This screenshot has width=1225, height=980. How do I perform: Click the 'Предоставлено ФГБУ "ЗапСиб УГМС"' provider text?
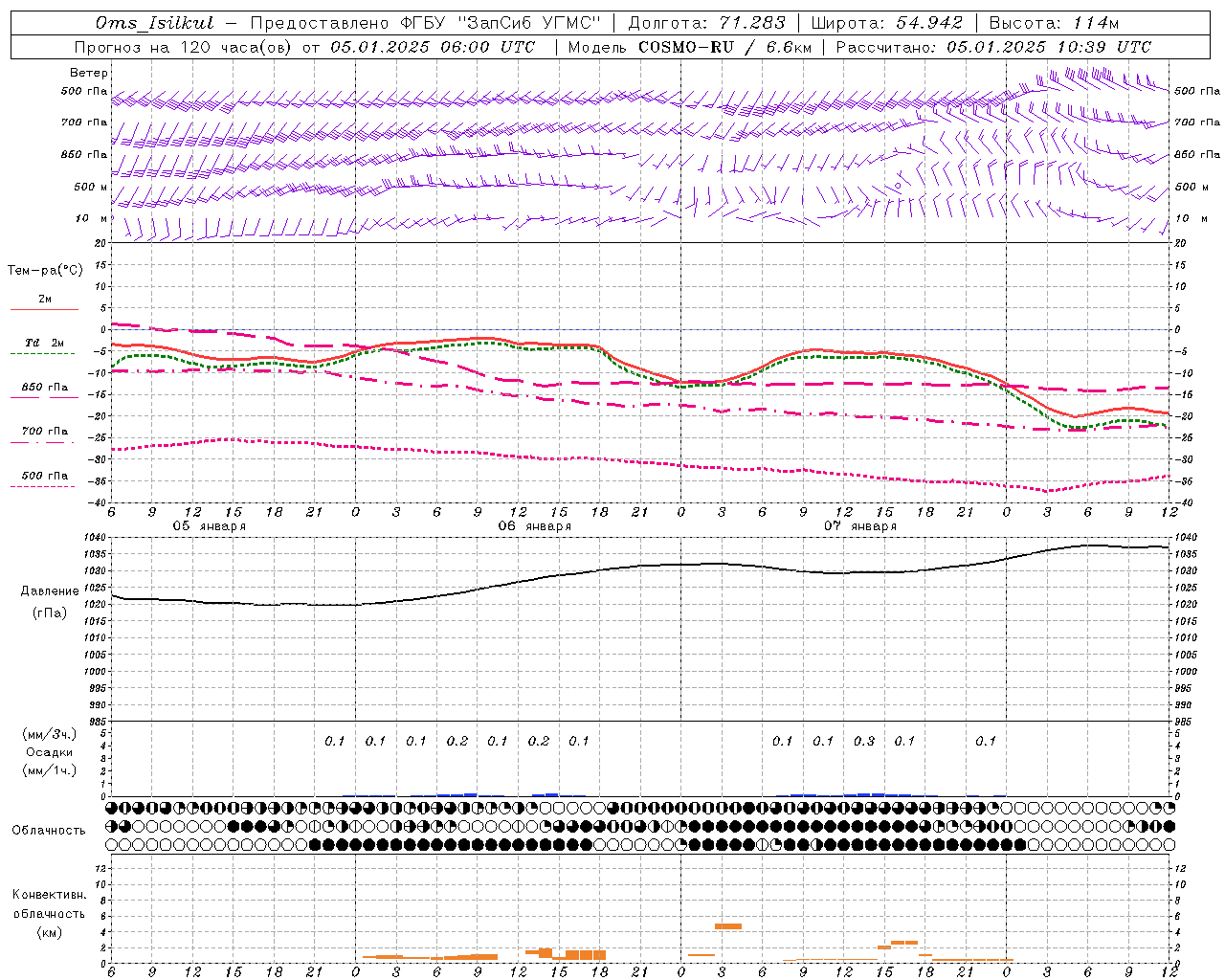425,23
